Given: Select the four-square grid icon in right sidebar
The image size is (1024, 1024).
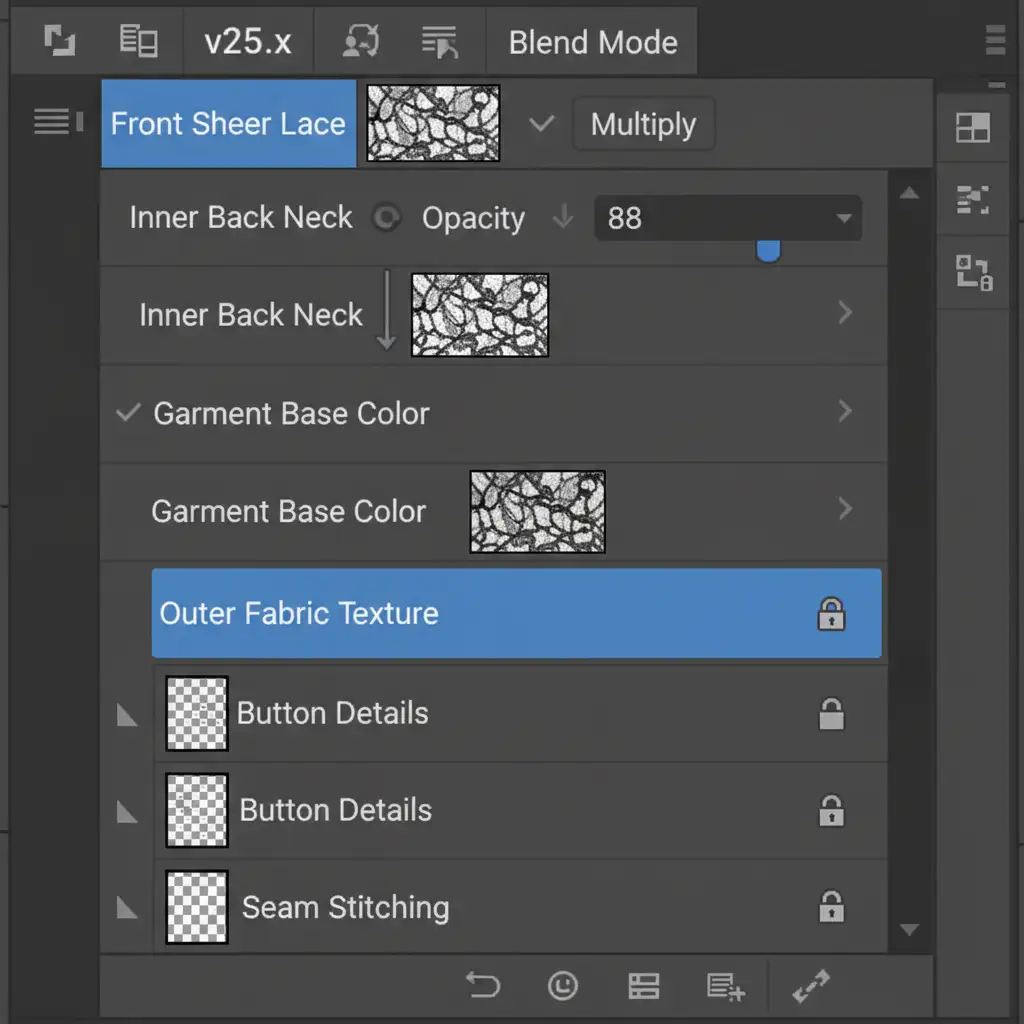Looking at the screenshot, I should click(x=972, y=127).
